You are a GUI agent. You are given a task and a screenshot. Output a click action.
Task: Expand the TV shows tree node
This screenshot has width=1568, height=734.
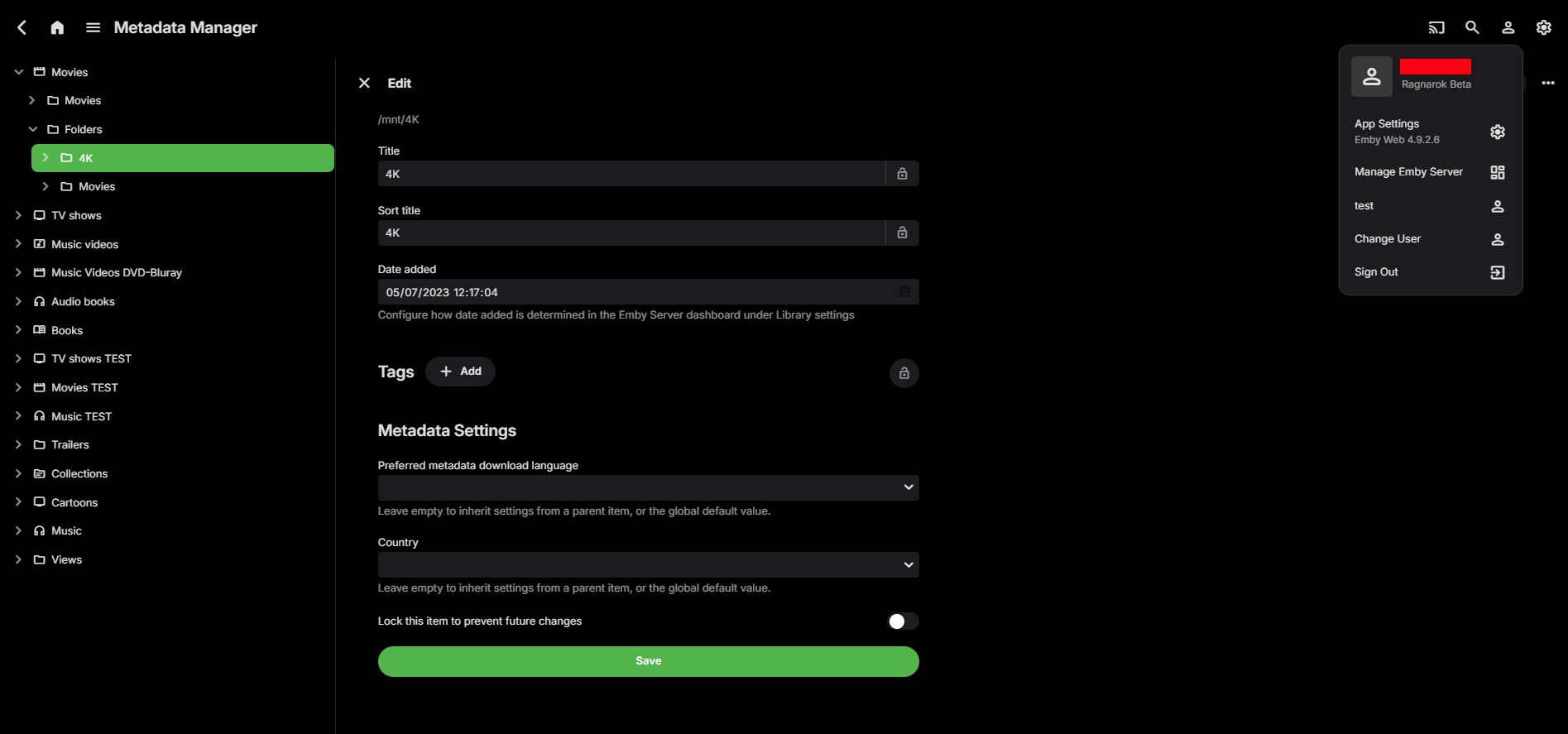click(x=18, y=215)
